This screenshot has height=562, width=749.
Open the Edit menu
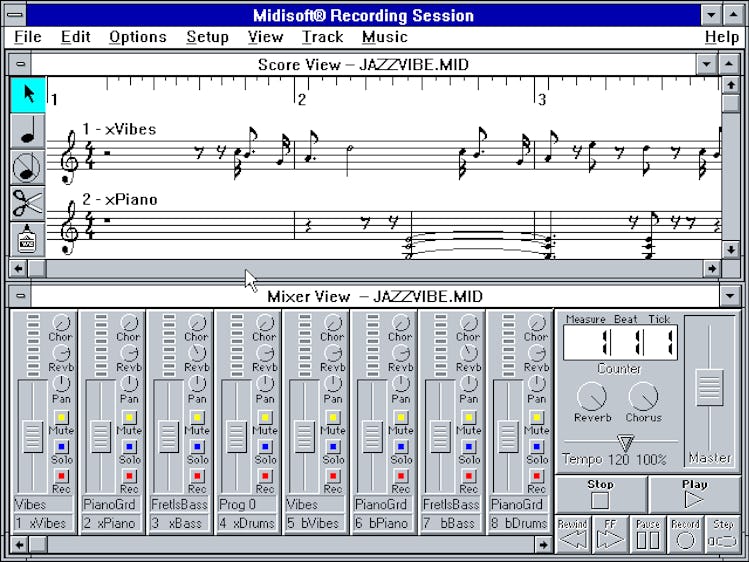[x=75, y=37]
